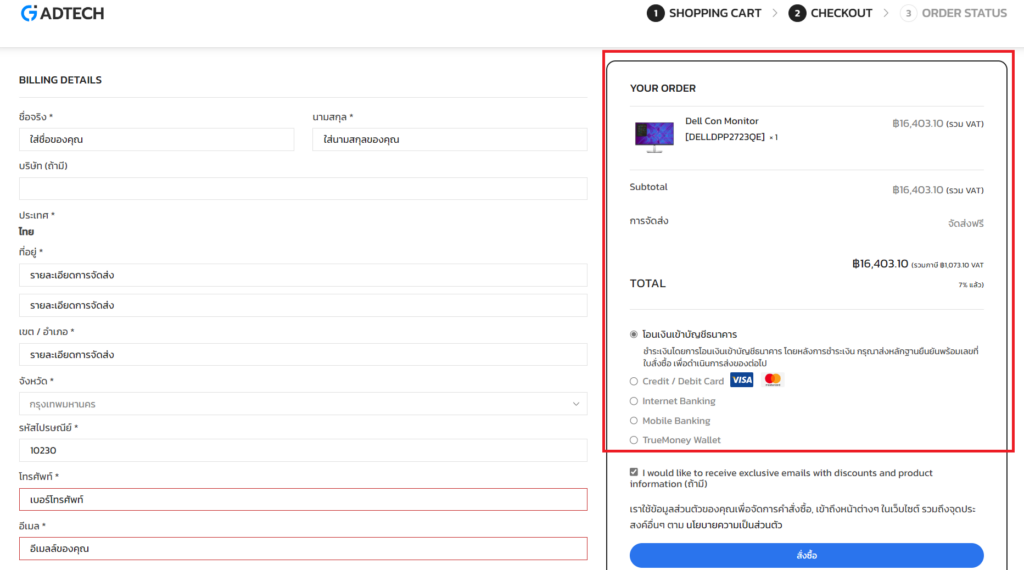
Task: Uncheck the exclusive emails checkbox
Action: click(634, 473)
